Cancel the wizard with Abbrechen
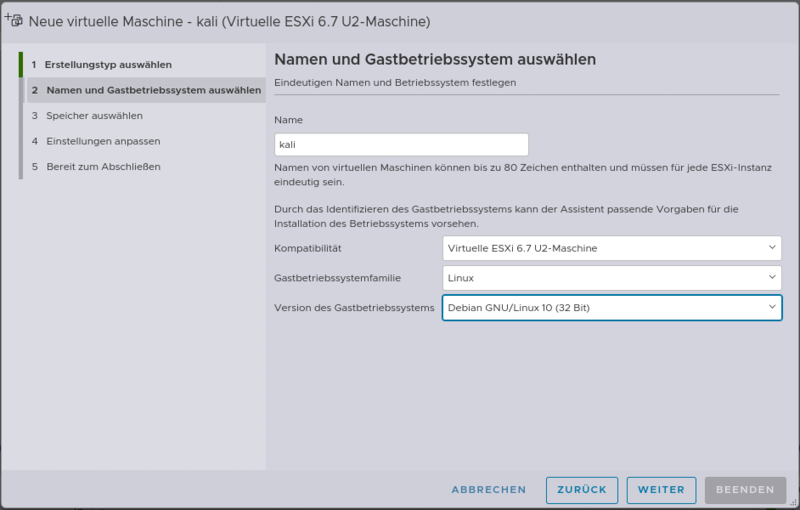The width and height of the screenshot is (800, 510). pos(488,490)
